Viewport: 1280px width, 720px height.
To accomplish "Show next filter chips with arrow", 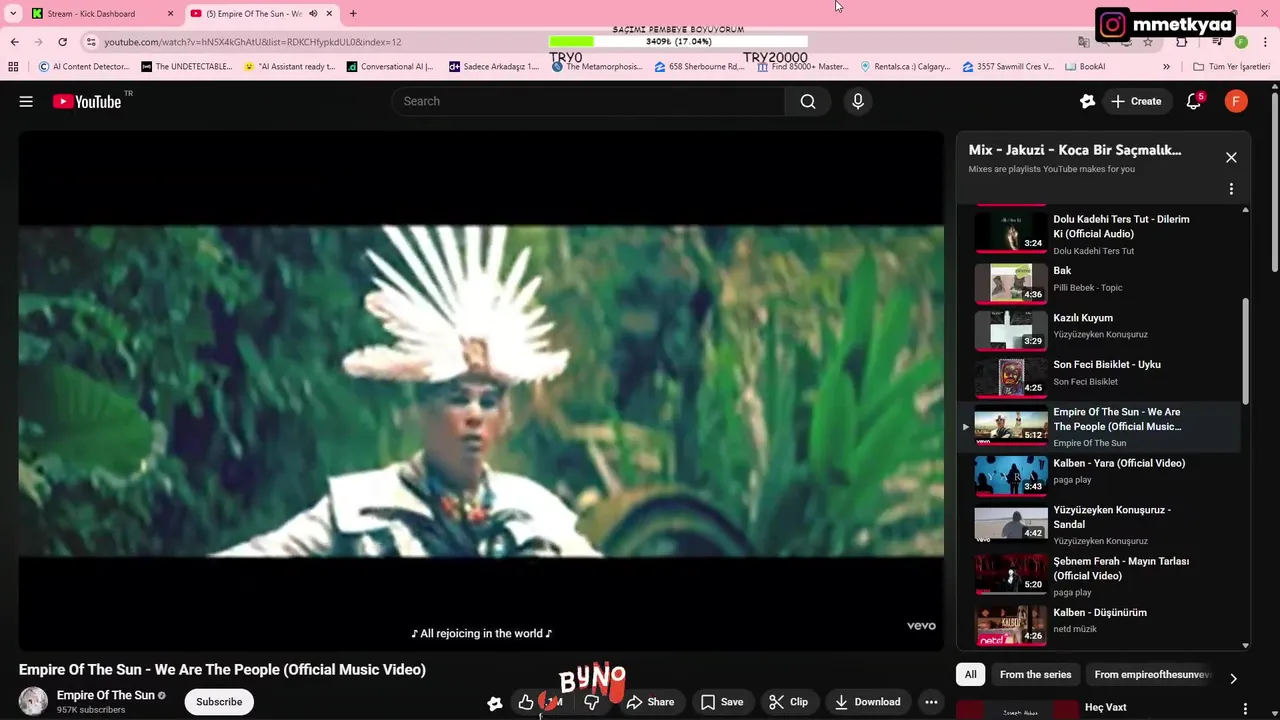I will click(1233, 678).
